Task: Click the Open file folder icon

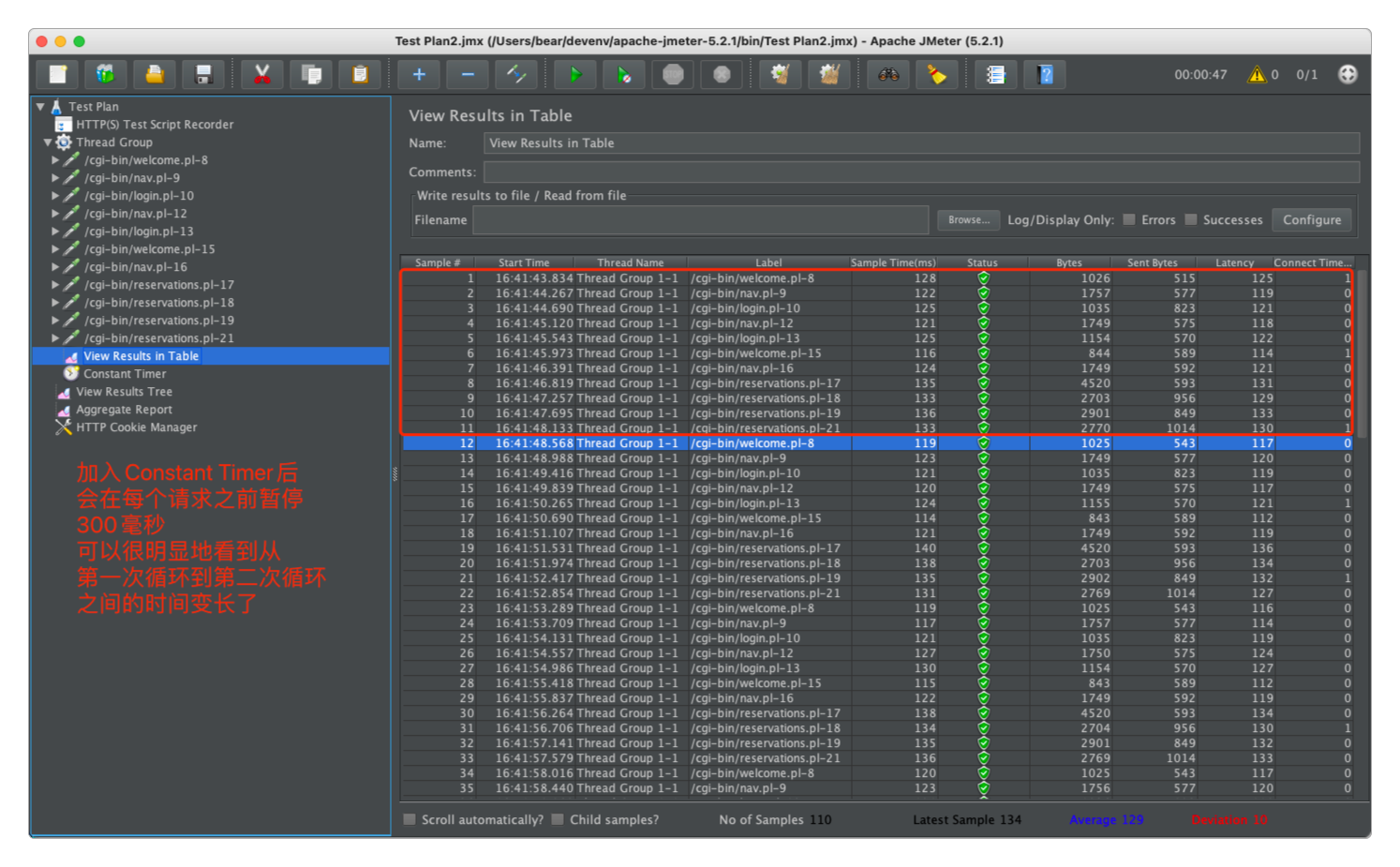Action: [155, 74]
